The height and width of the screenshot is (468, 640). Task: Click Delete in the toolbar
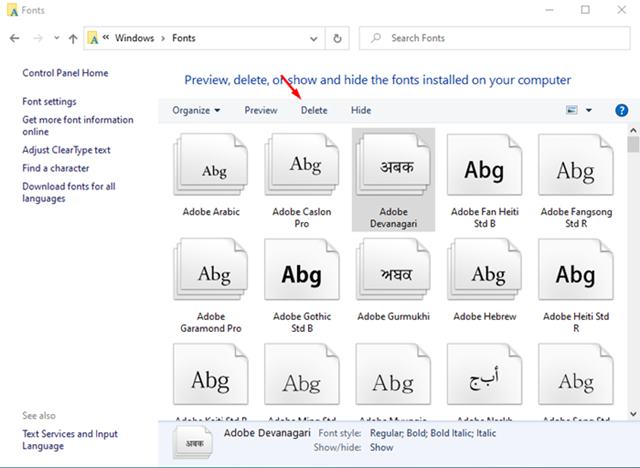click(x=314, y=110)
